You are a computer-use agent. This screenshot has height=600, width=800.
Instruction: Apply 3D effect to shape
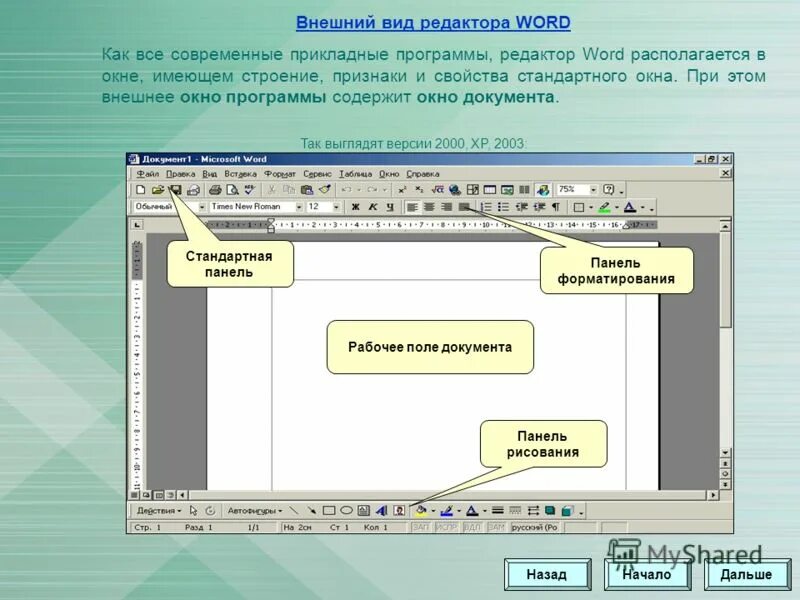567,510
